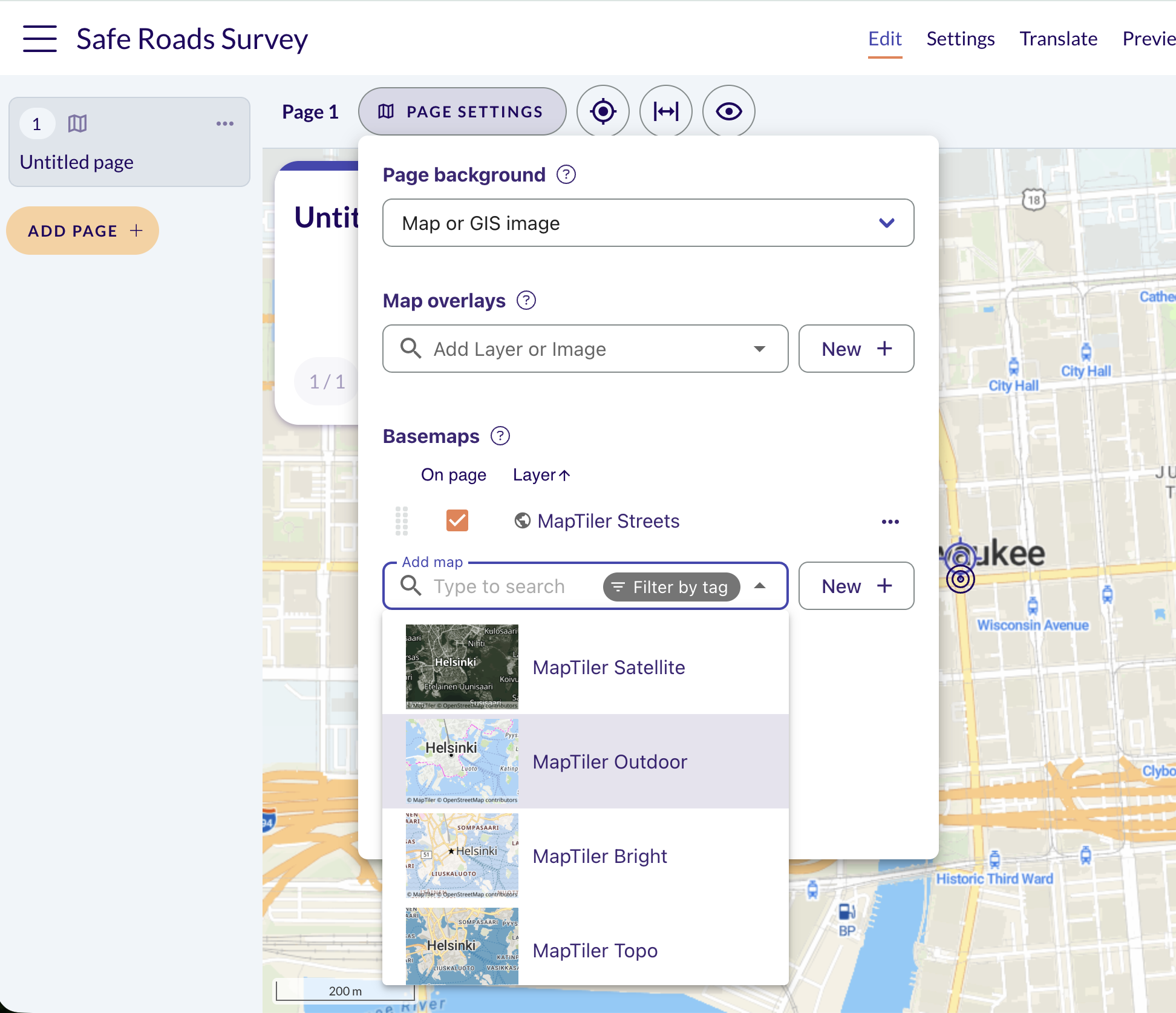Uncheck the MapTiler Streets on-page checkbox
This screenshot has height=1013, width=1176.
[x=457, y=520]
